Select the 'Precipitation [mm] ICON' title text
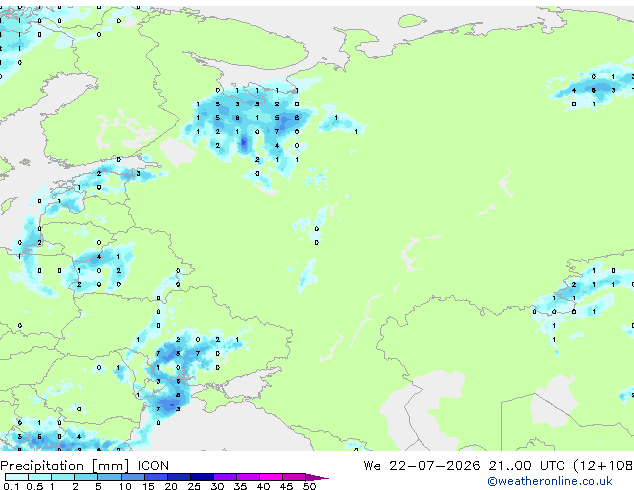634x490 pixels. coord(84,466)
